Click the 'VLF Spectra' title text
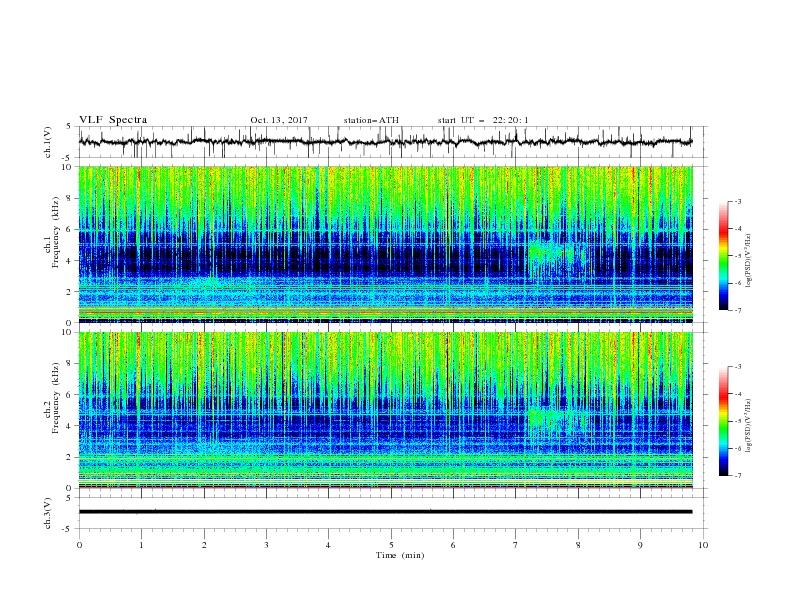This screenshot has height=612, width=792. 113,120
